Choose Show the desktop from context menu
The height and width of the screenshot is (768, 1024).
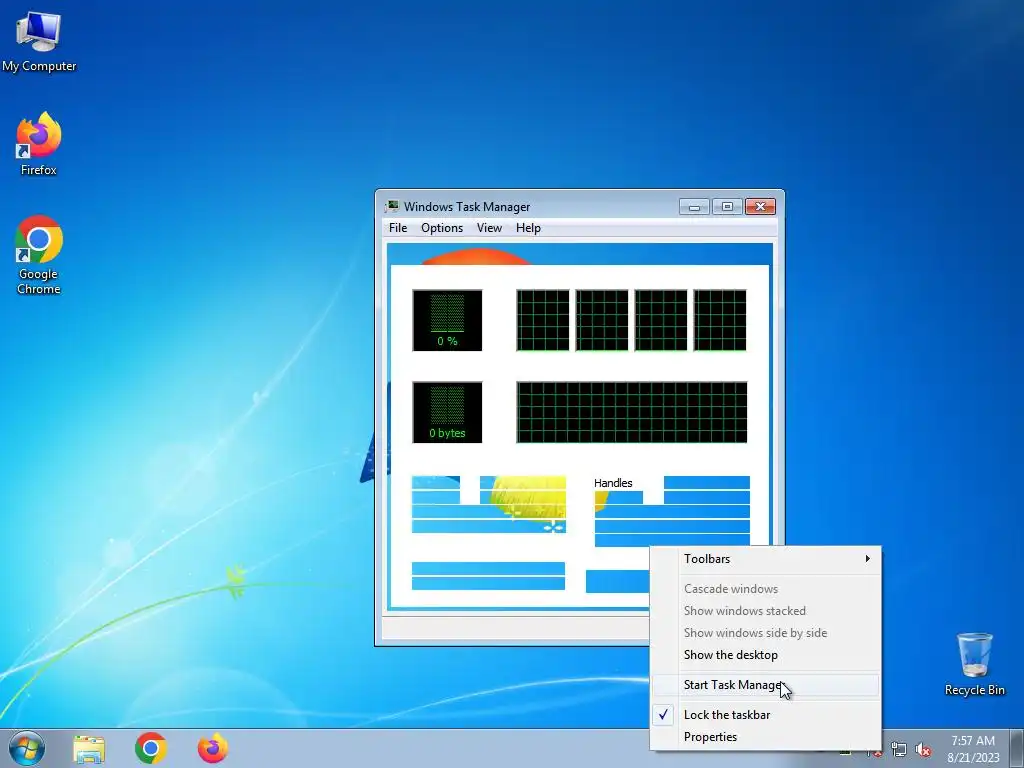765,654
